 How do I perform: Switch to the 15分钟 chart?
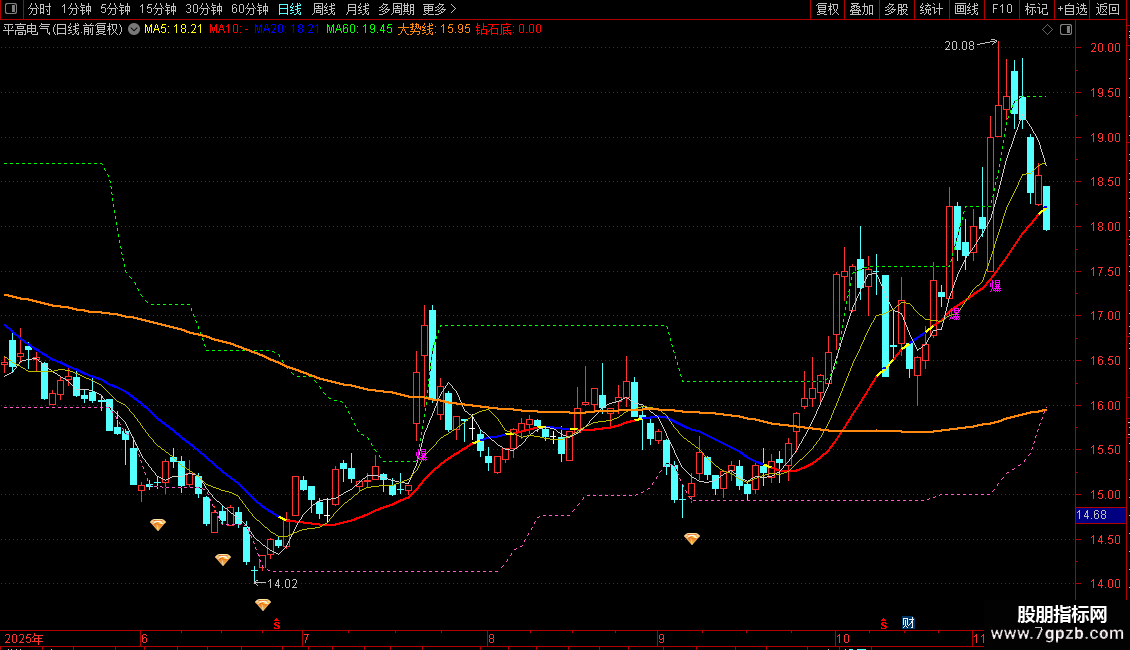click(x=158, y=9)
